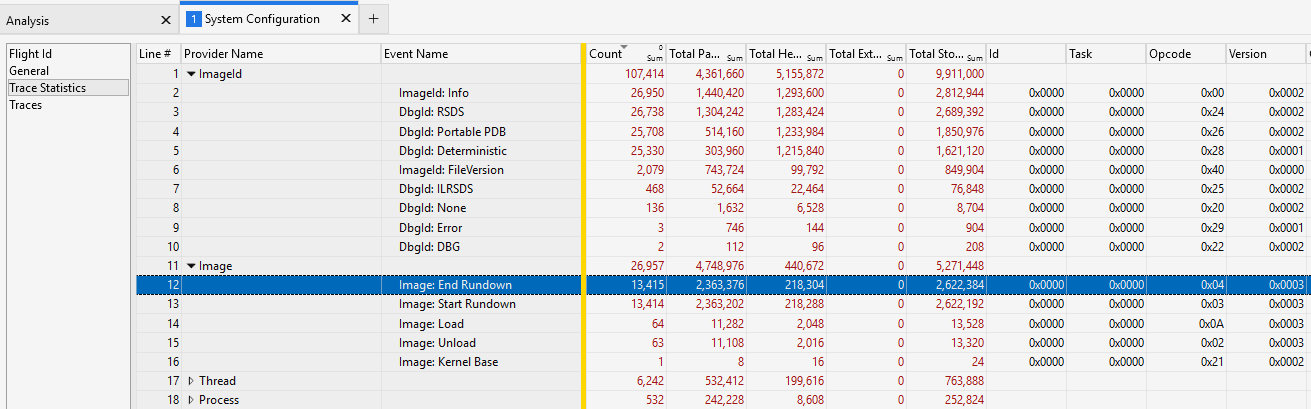Click the Total Ext column header
The width and height of the screenshot is (1311, 409).
(x=865, y=54)
